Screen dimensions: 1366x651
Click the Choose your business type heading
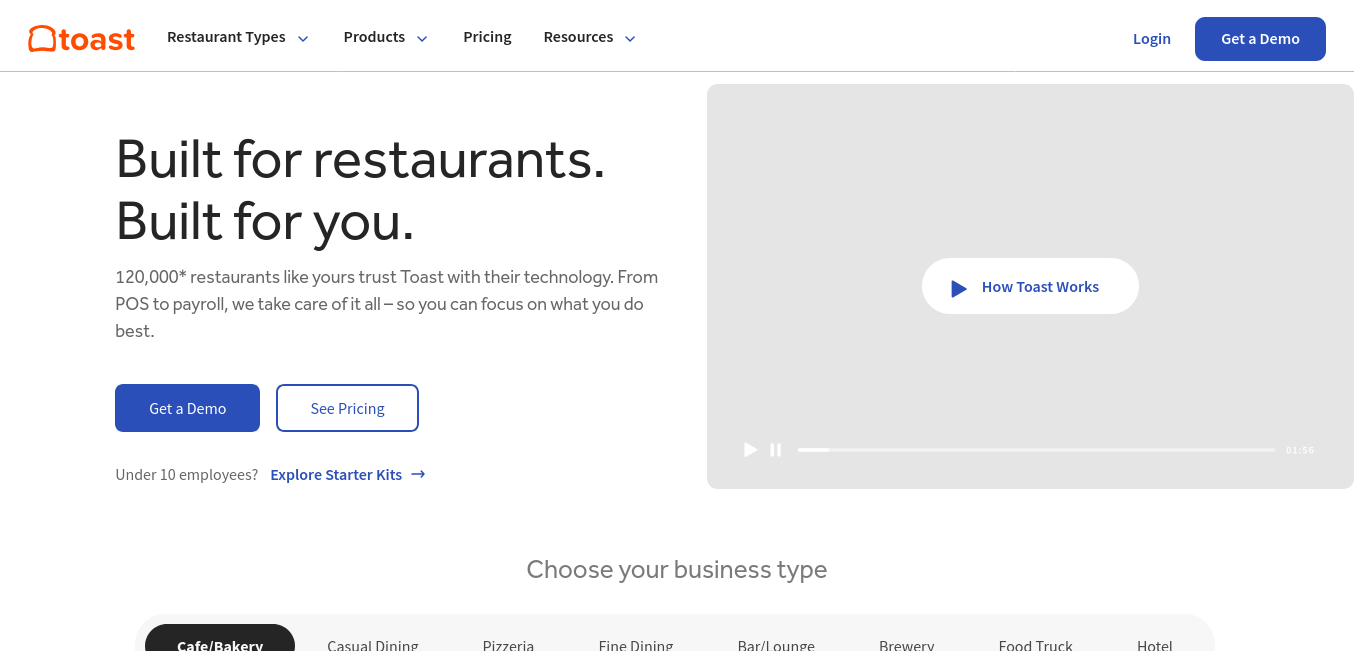pyautogui.click(x=677, y=569)
